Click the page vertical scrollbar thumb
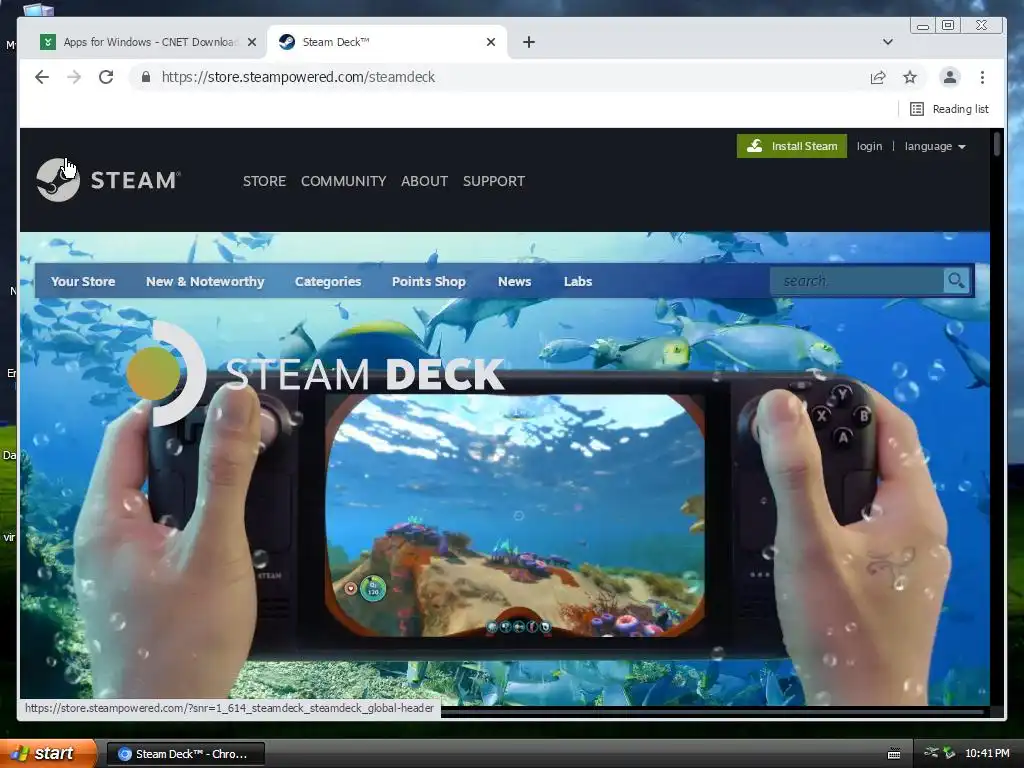The width and height of the screenshot is (1024, 768). (x=997, y=144)
